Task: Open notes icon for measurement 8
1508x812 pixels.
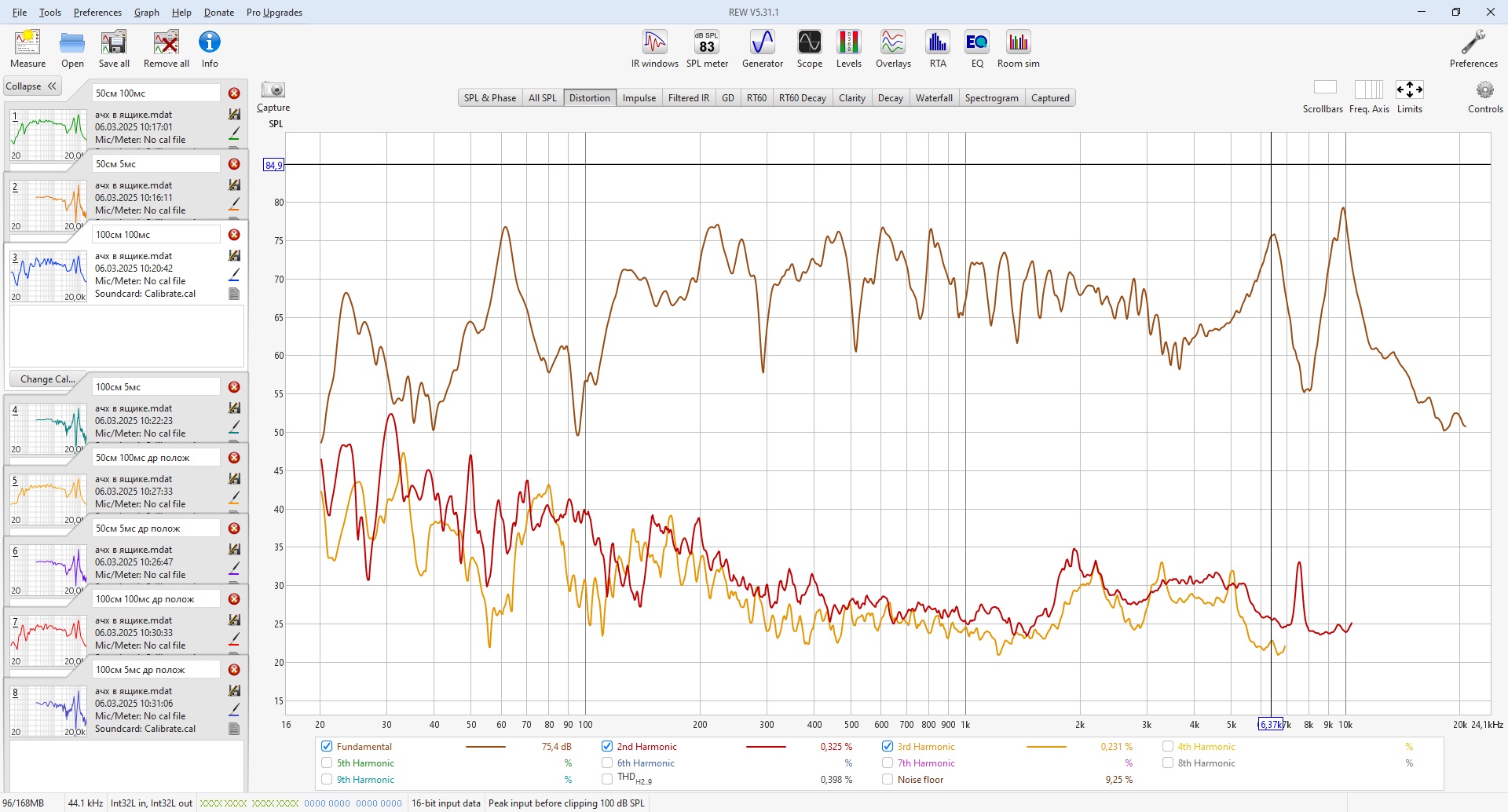Action: coord(234,729)
